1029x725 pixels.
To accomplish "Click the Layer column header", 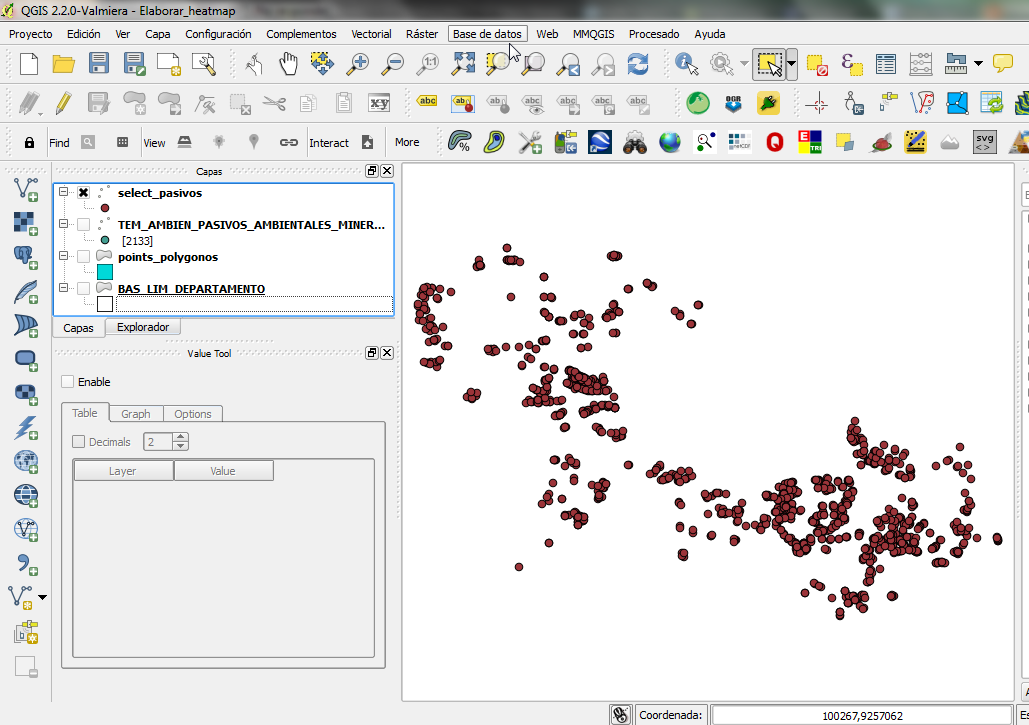I will (123, 470).
